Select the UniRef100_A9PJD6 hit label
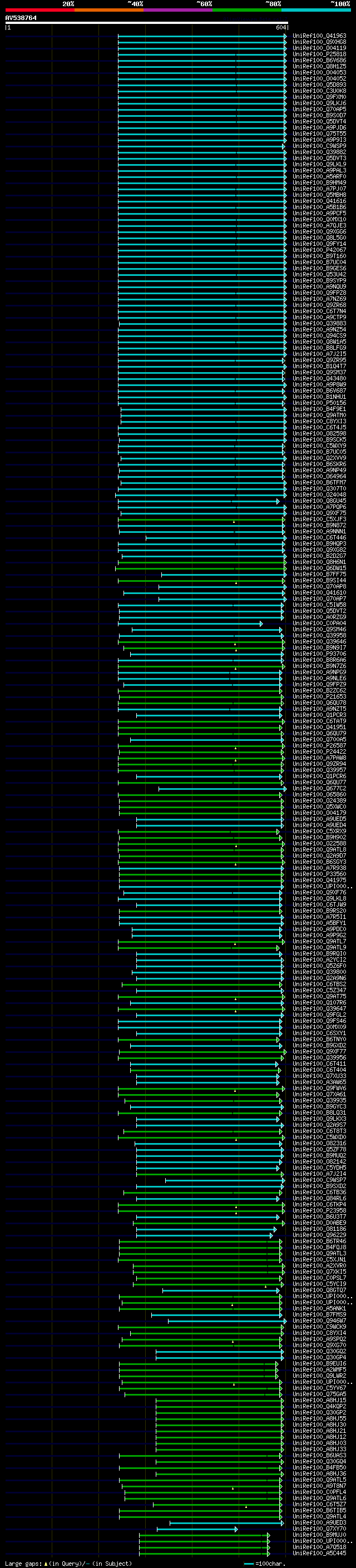The image size is (356, 1568). pos(319,128)
